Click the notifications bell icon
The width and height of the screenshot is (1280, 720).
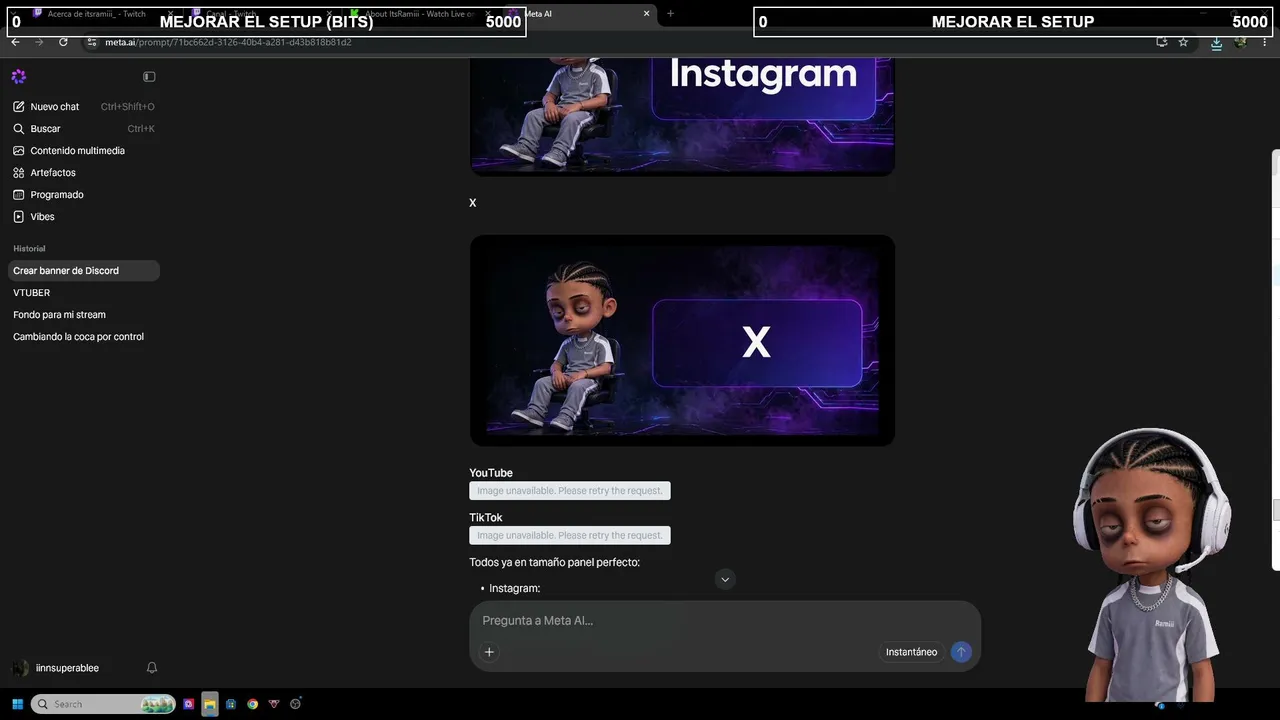click(152, 668)
